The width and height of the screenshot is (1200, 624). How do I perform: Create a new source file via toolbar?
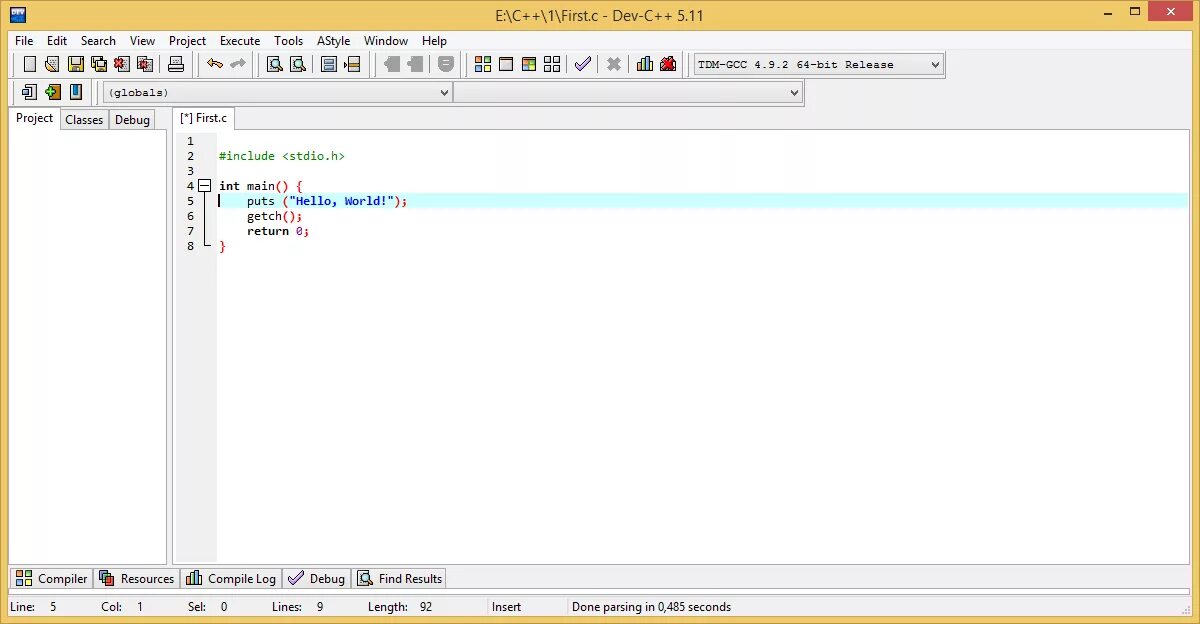click(x=30, y=64)
